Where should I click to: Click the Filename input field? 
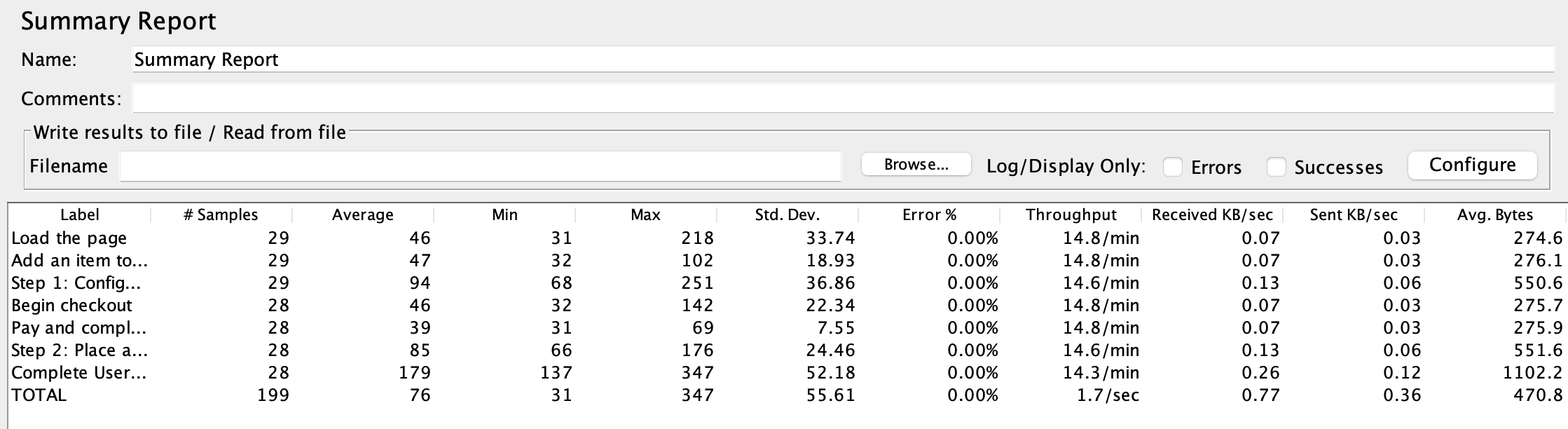click(x=480, y=167)
